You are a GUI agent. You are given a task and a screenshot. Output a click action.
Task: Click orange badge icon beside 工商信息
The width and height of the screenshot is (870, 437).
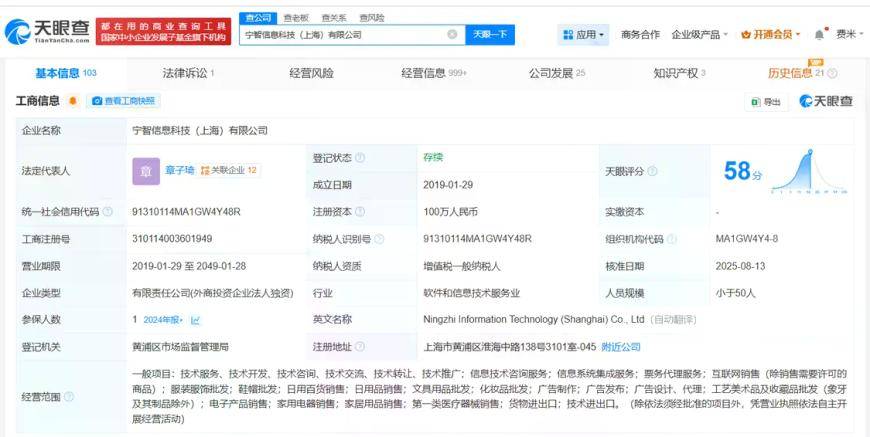73,101
